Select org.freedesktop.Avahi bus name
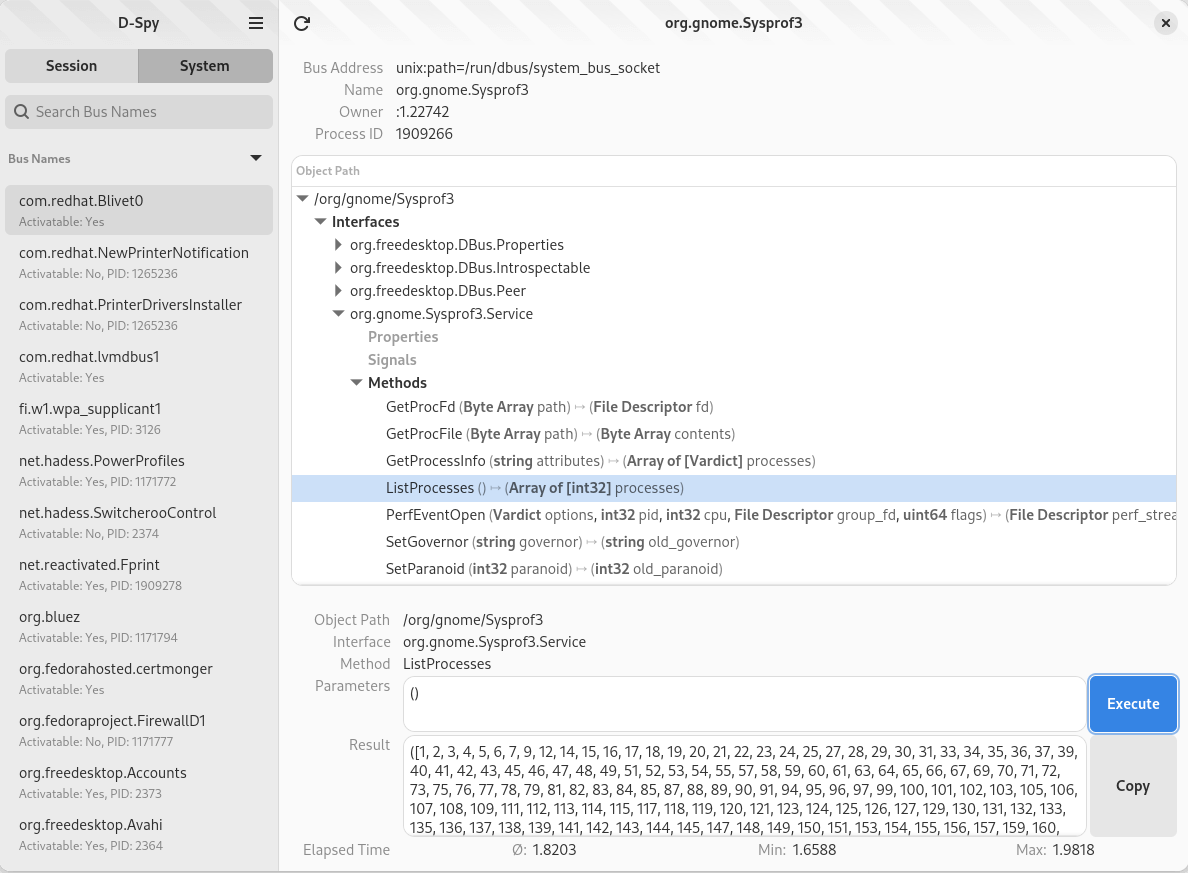The width and height of the screenshot is (1188, 873). coord(139,834)
